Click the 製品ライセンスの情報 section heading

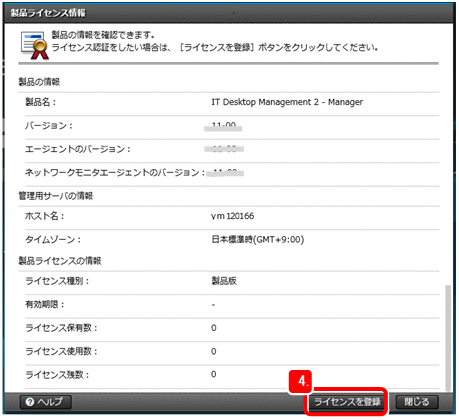60,261
